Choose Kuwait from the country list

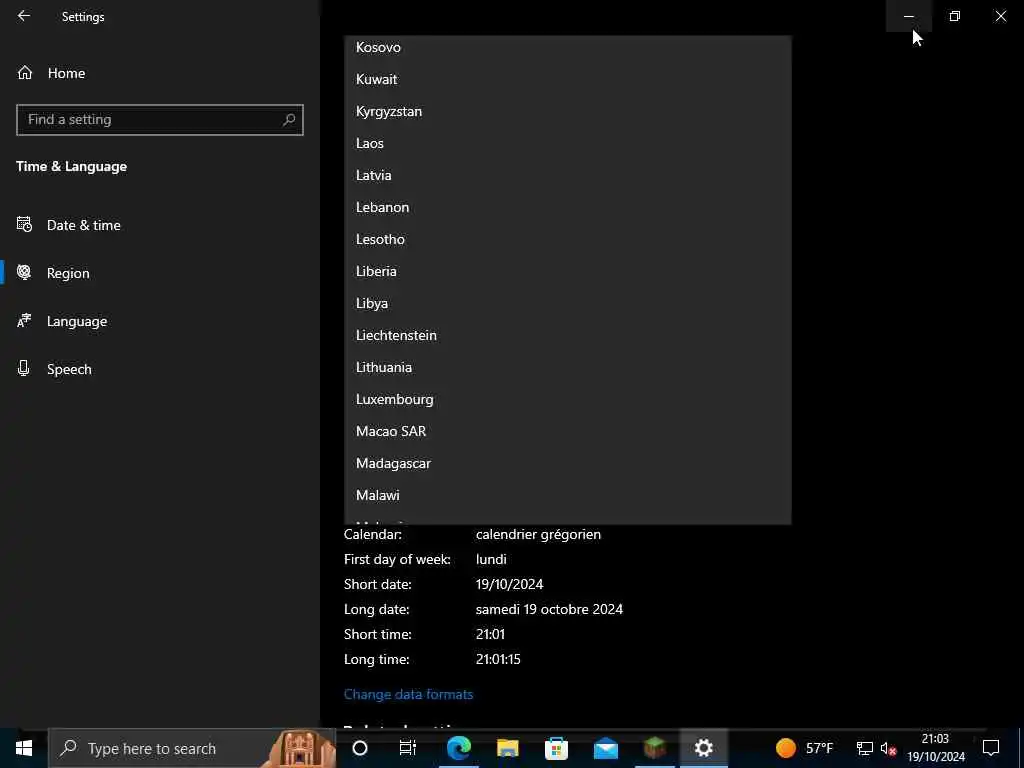tap(568, 79)
